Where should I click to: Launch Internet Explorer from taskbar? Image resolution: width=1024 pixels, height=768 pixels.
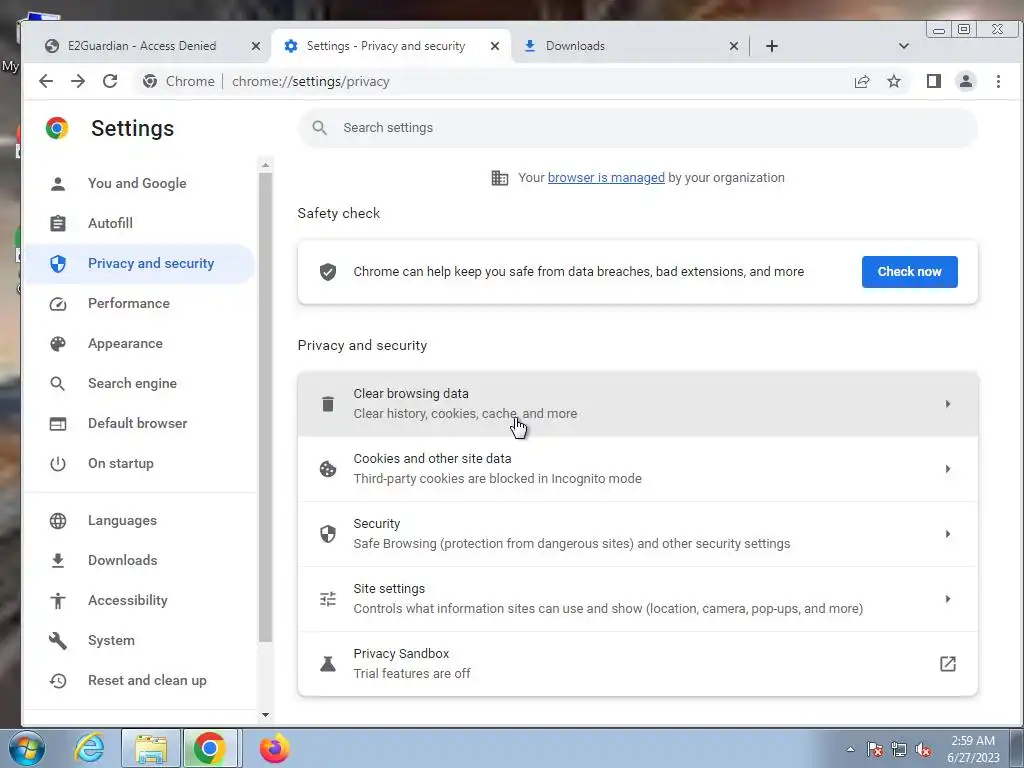89,748
